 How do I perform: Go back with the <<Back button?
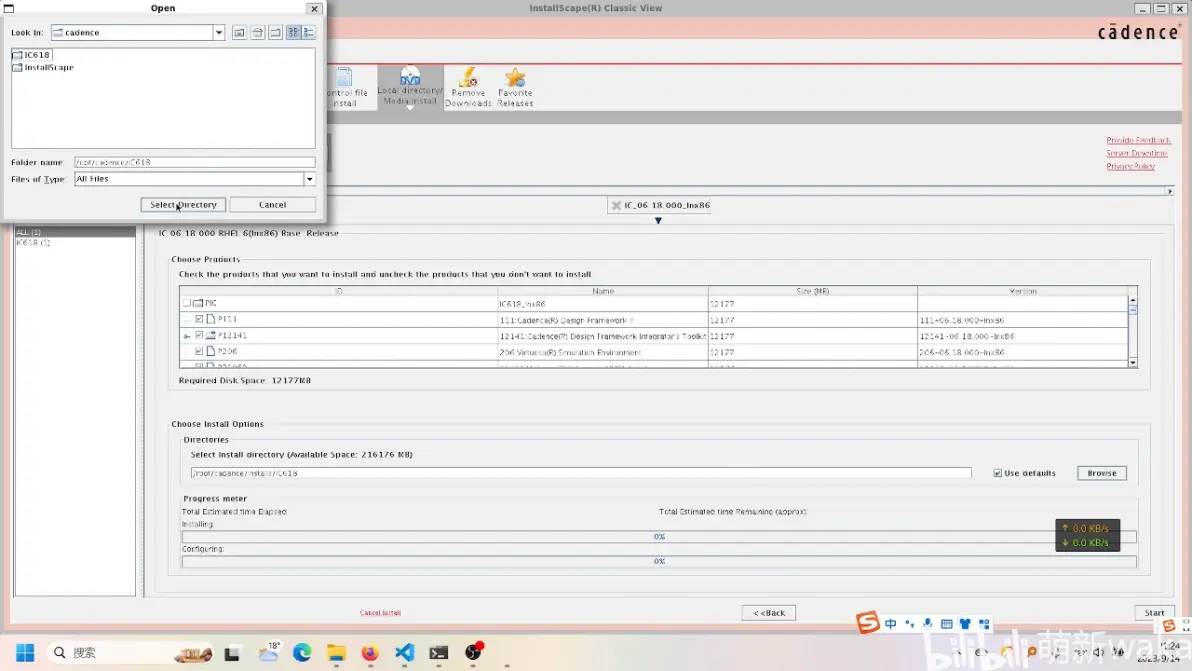click(x=769, y=612)
